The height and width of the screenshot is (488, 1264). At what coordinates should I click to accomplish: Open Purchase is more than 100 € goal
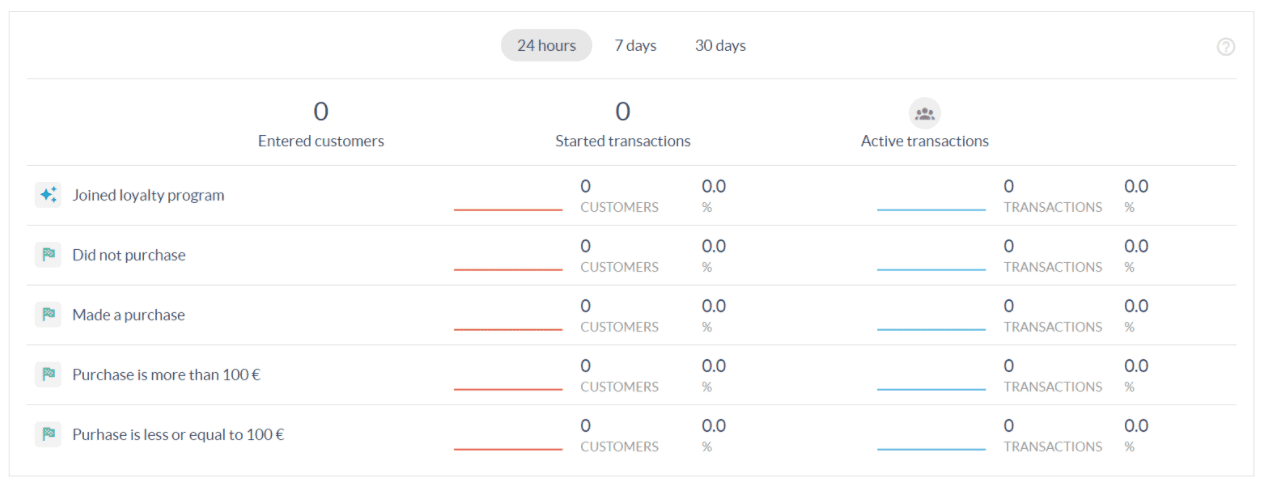(166, 376)
